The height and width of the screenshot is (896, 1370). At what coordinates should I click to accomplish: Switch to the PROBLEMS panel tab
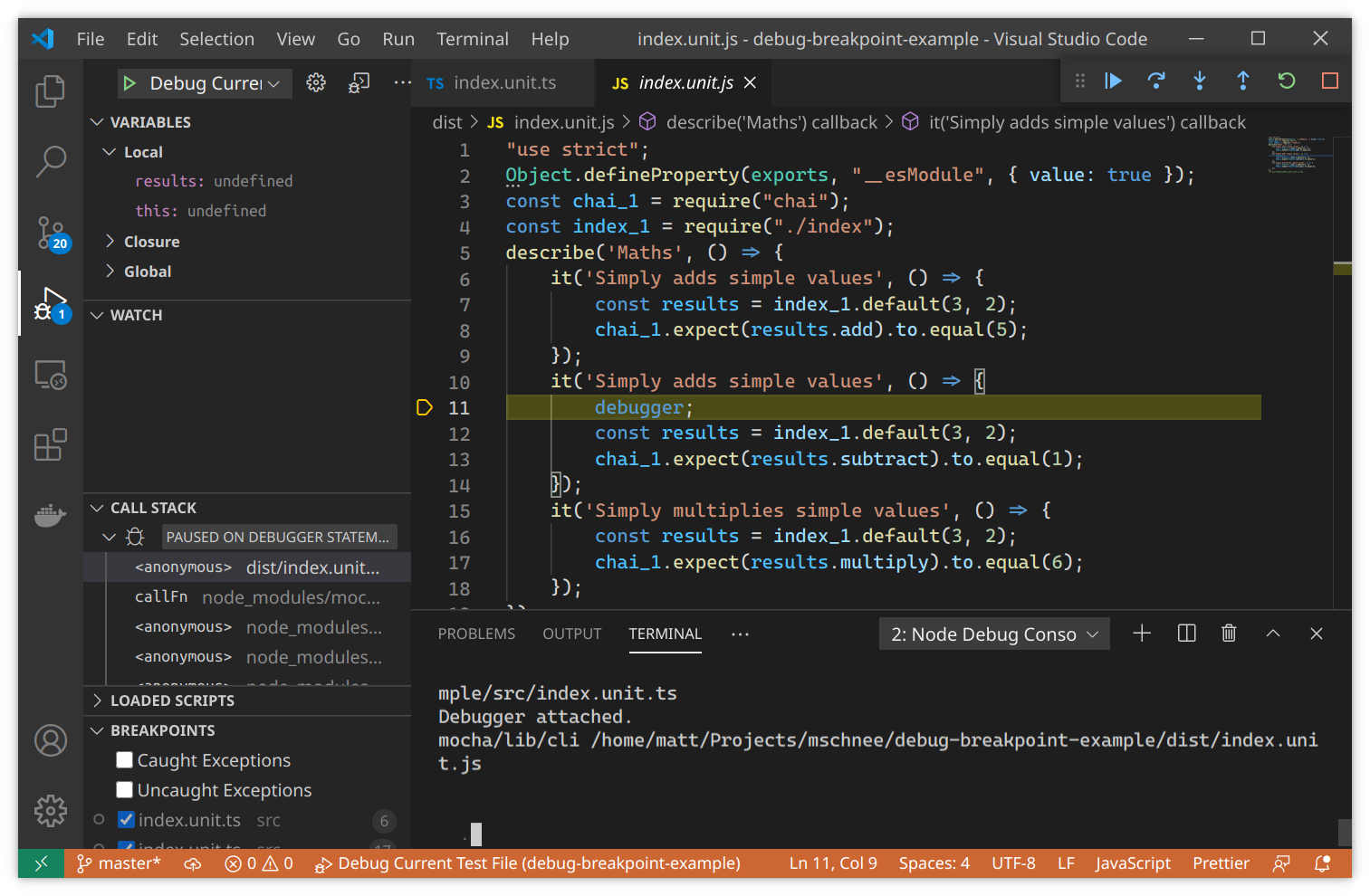[x=476, y=634]
